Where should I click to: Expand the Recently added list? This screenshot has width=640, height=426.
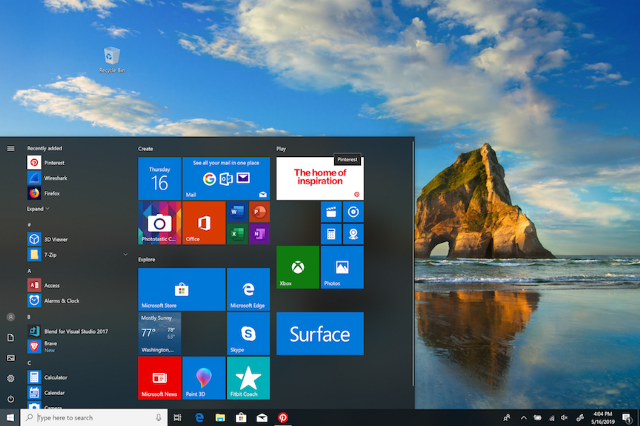[x=38, y=209]
